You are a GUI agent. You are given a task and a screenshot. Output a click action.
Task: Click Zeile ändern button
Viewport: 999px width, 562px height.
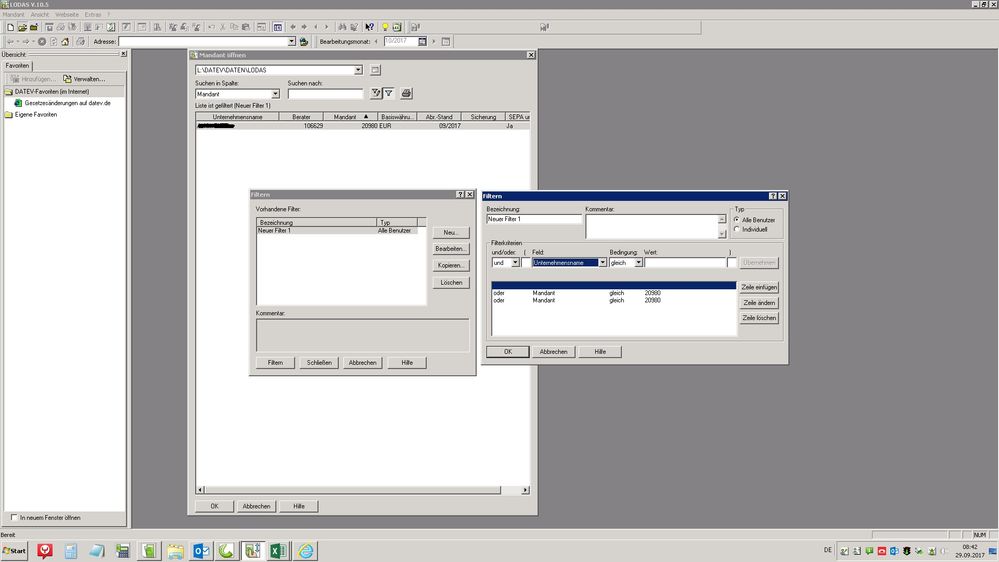759,303
